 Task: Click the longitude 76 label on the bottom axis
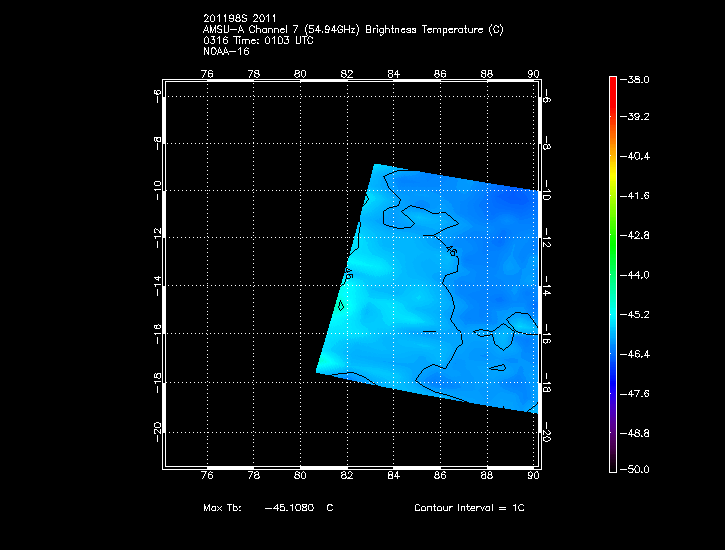click(x=206, y=480)
